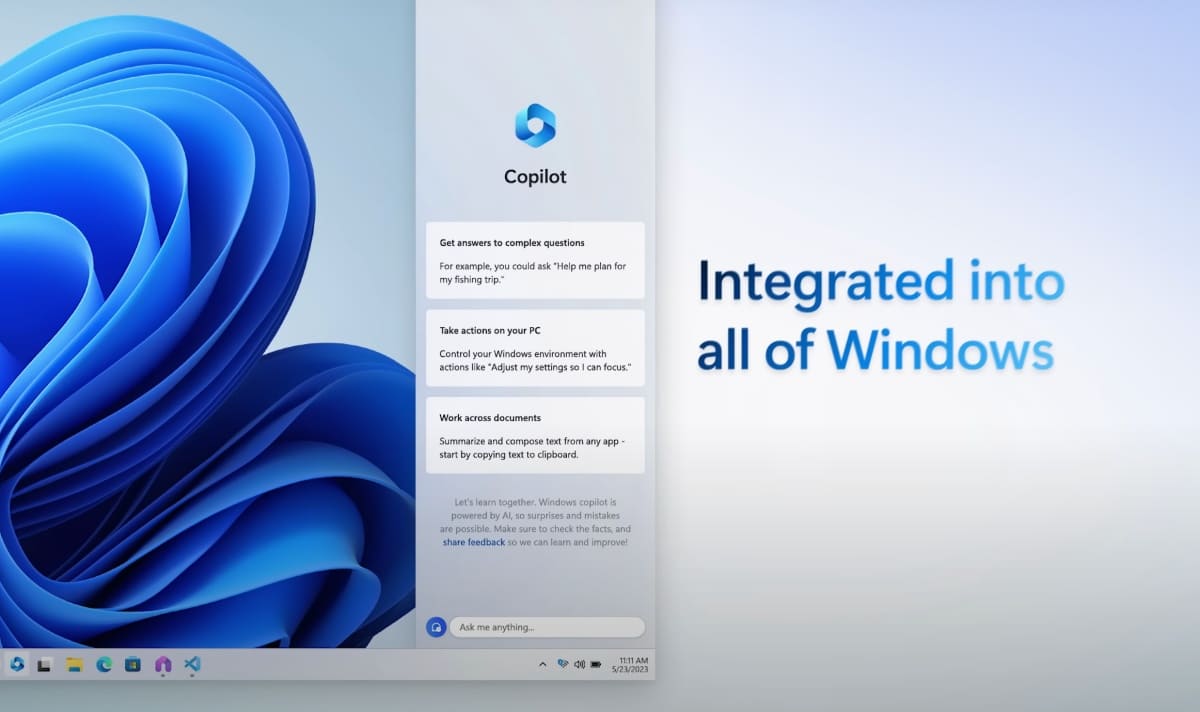Click the "Copilot" title text

coord(535,177)
